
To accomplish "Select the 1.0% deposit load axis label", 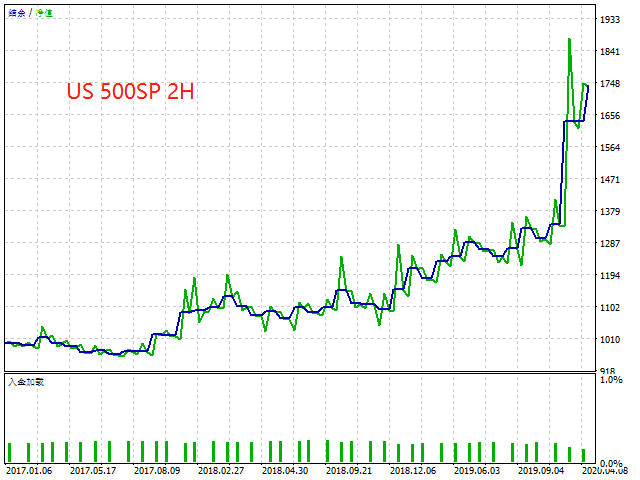I will [x=611, y=380].
